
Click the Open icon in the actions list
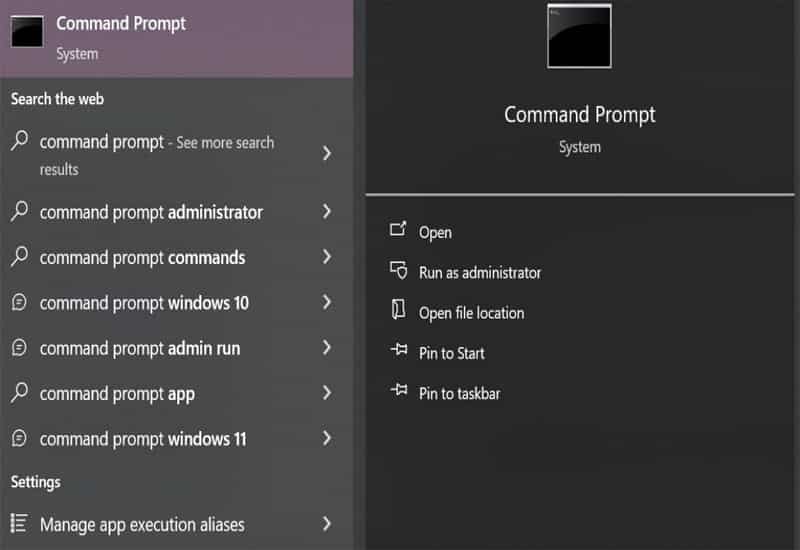398,231
